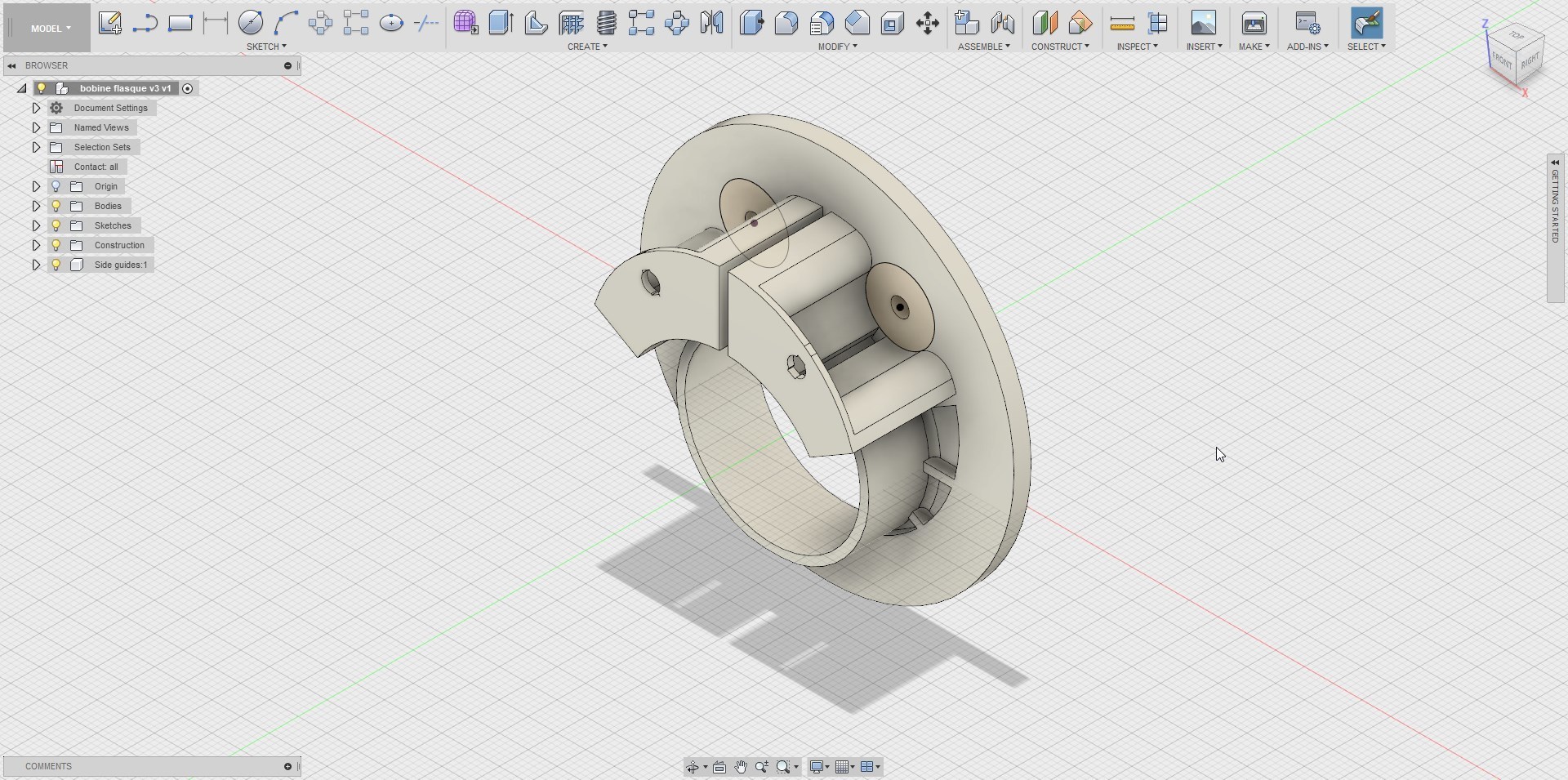Click the ViewCube RIGHT face
The width and height of the screenshot is (1568, 780).
tap(1530, 60)
